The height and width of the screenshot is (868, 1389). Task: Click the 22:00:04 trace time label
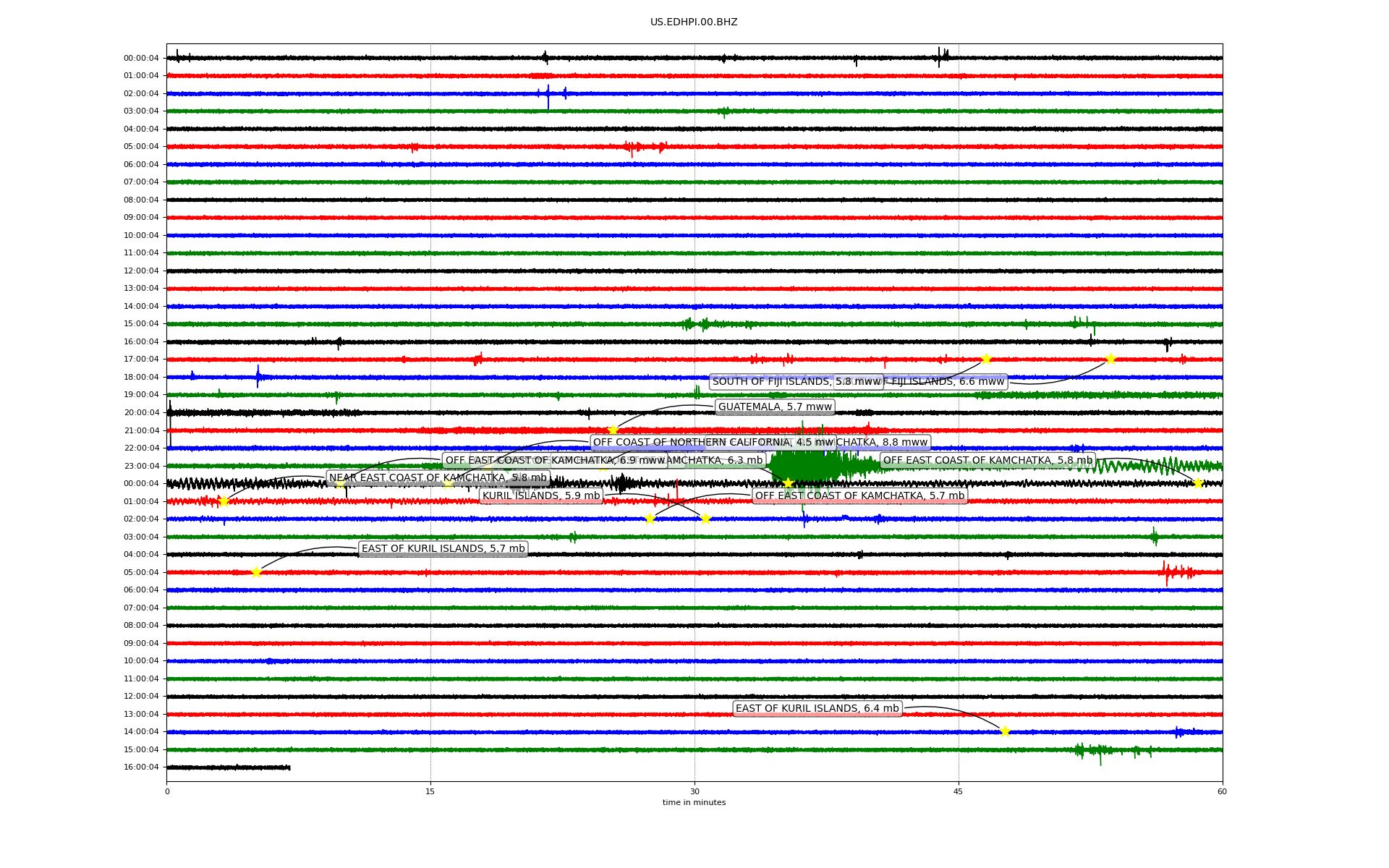click(x=141, y=448)
